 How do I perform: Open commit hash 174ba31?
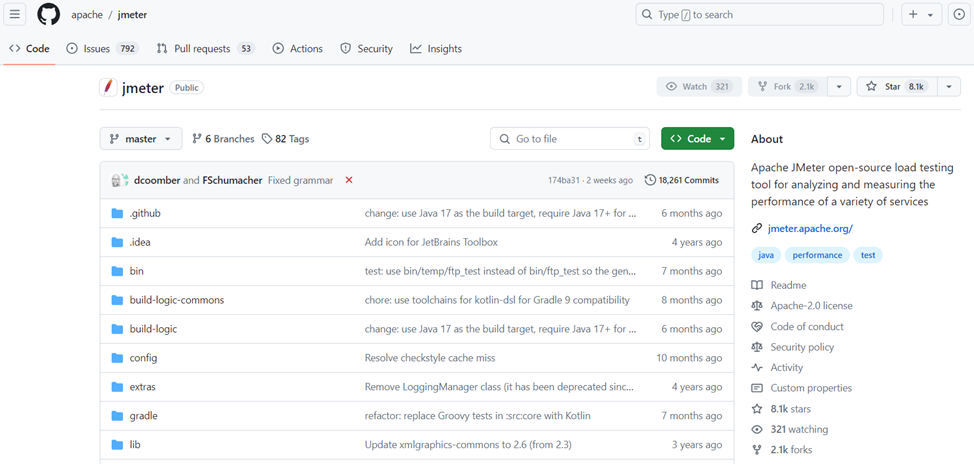(563, 180)
